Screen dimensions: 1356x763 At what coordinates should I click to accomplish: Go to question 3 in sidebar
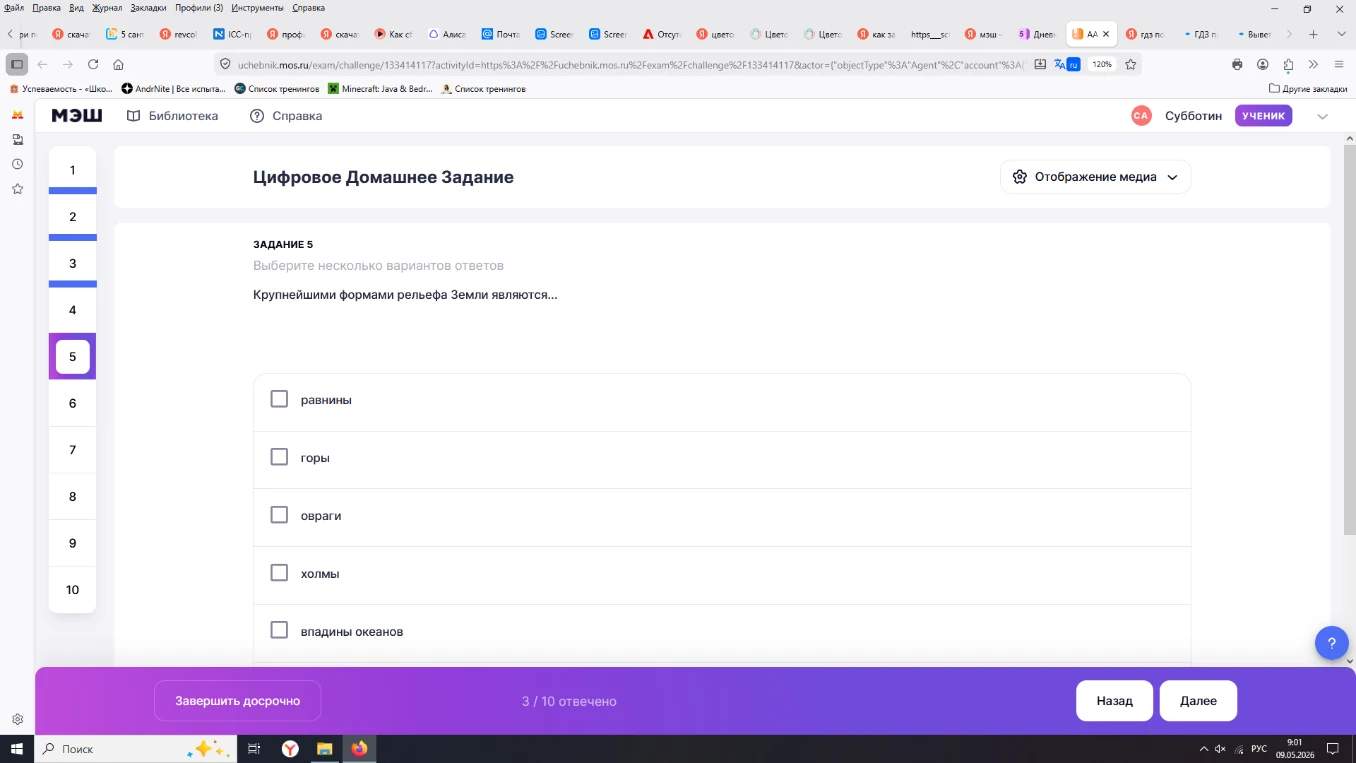pos(72,264)
